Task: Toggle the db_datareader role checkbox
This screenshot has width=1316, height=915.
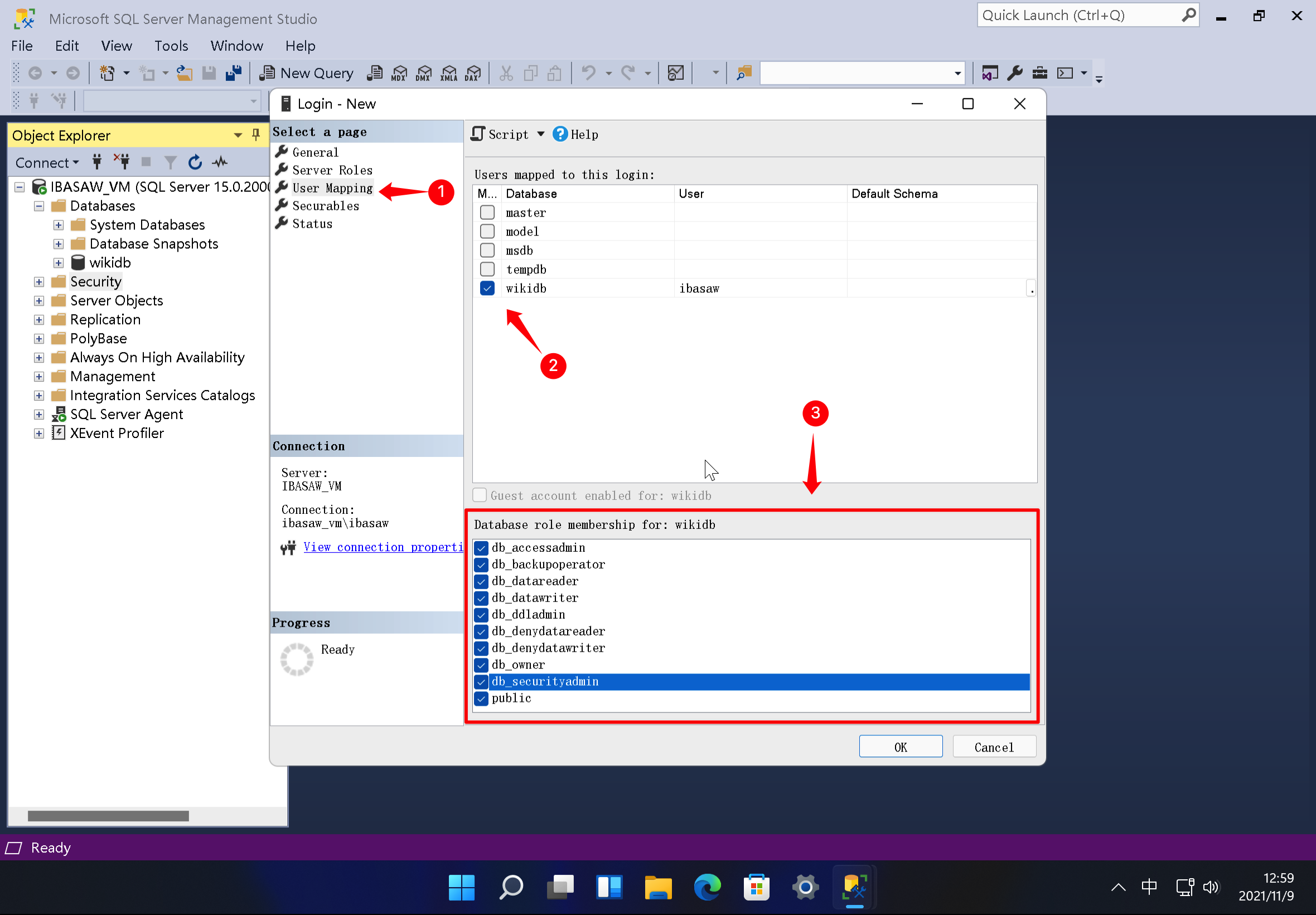Action: point(481,581)
